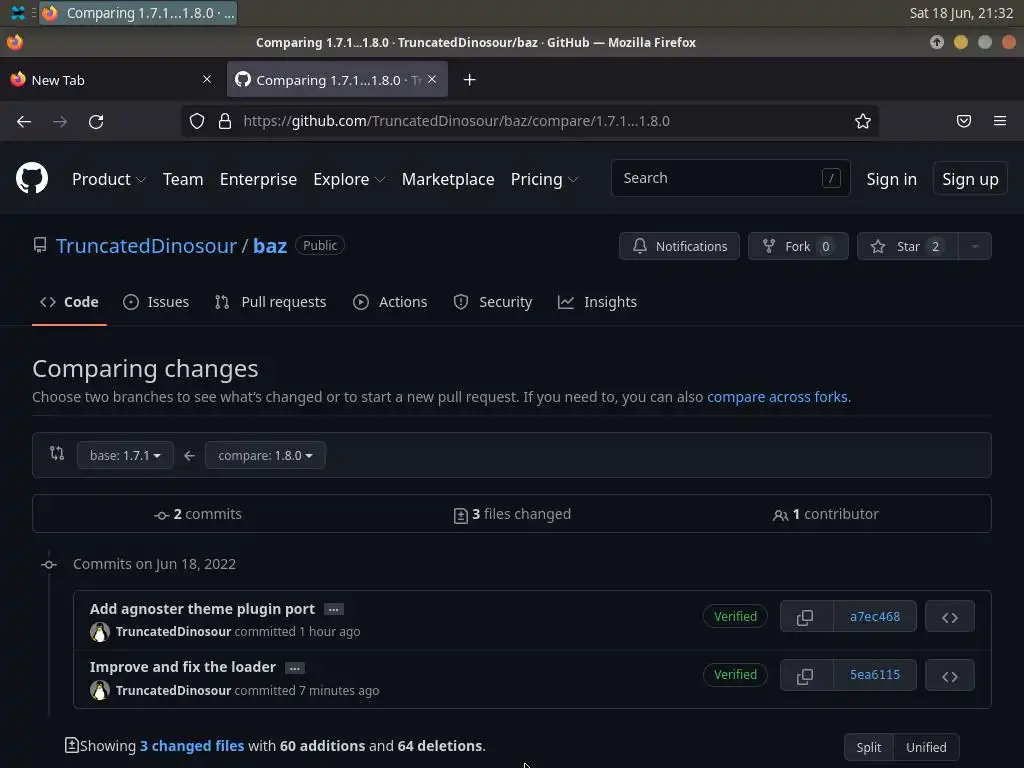View Verified badge on commit 5ea6115
The height and width of the screenshot is (768, 1024).
pyautogui.click(x=735, y=675)
